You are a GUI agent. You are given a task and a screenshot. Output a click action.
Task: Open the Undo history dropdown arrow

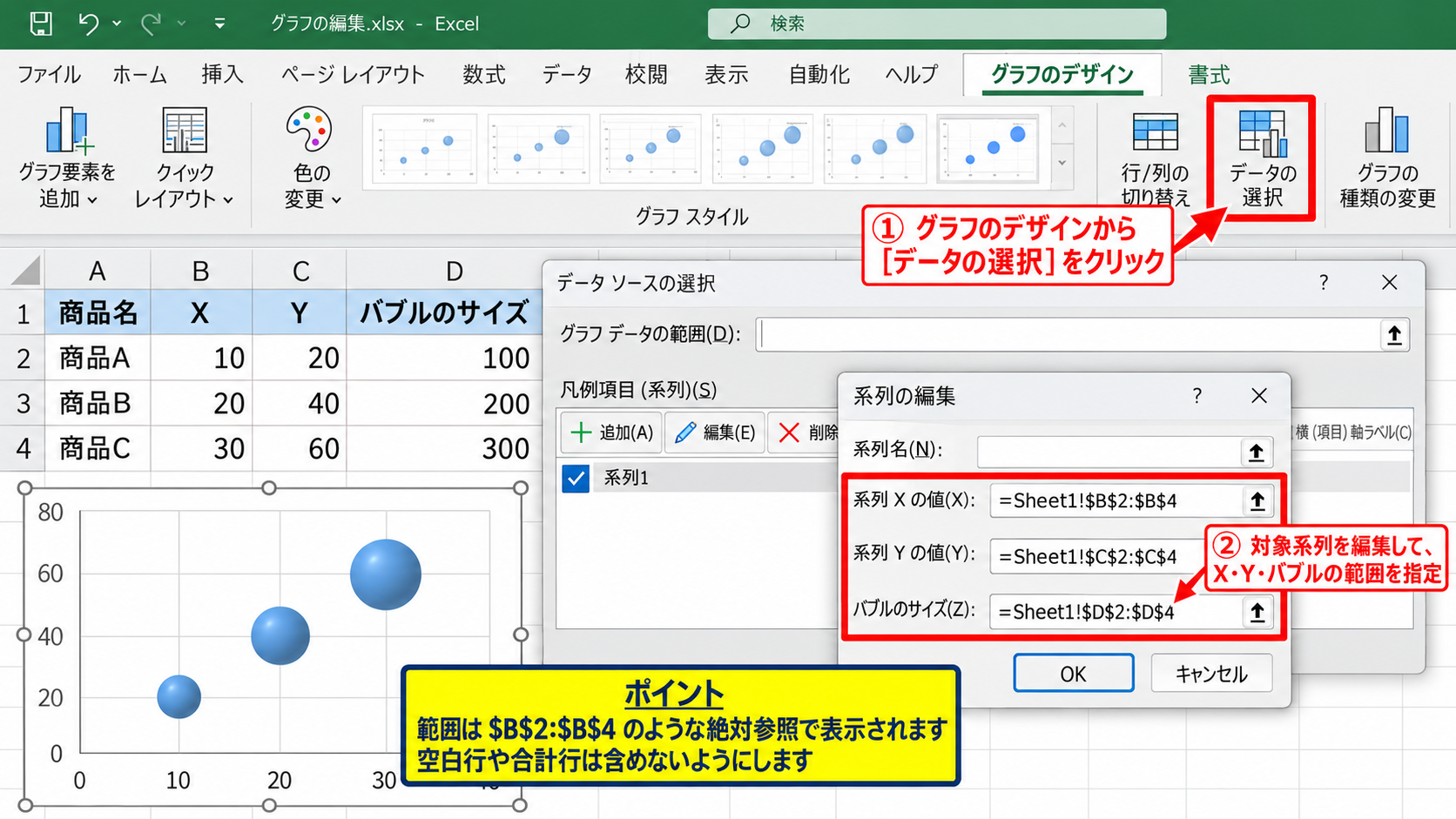(x=117, y=23)
